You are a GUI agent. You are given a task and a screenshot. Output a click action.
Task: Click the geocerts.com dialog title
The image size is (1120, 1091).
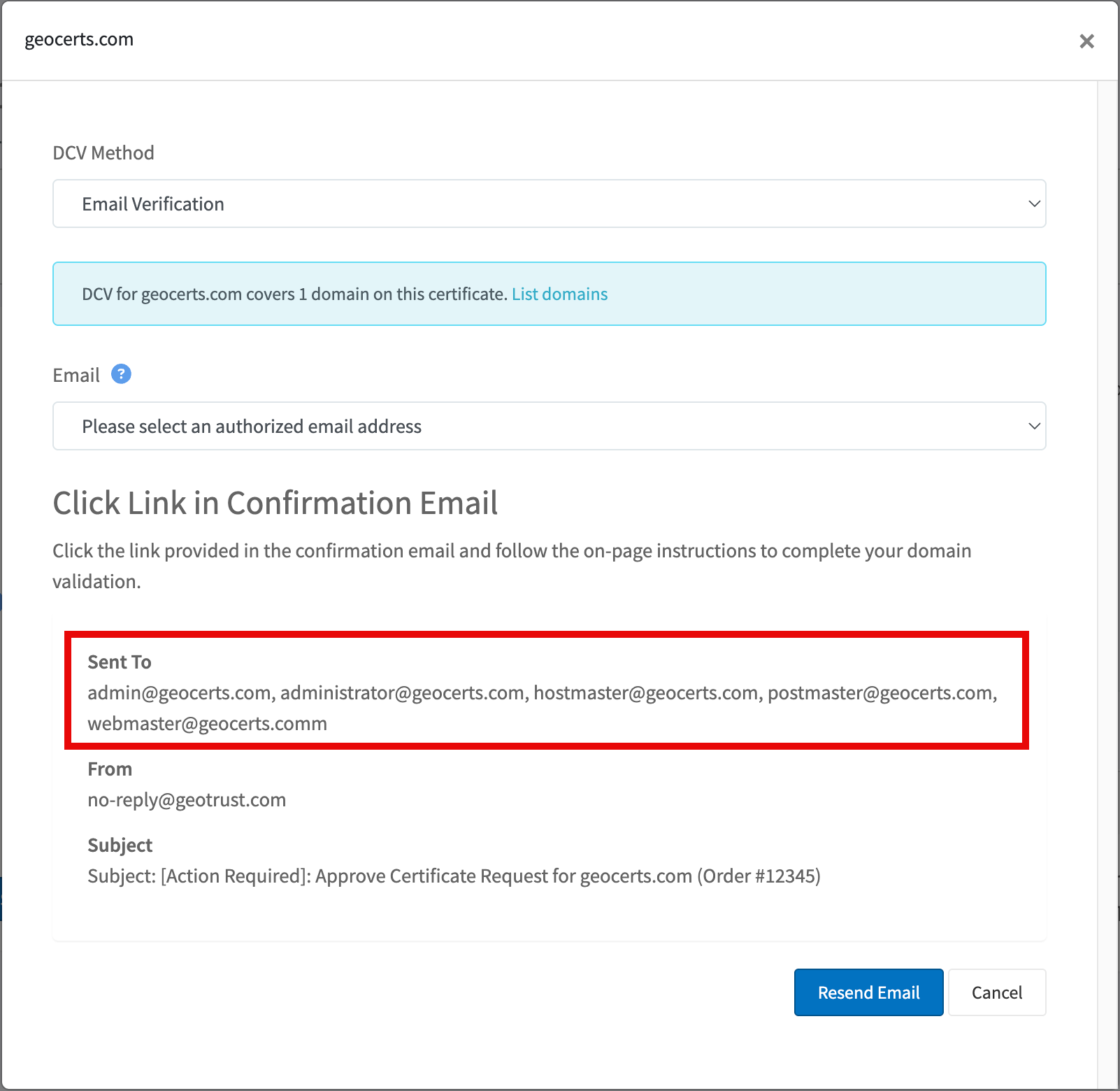click(x=79, y=40)
